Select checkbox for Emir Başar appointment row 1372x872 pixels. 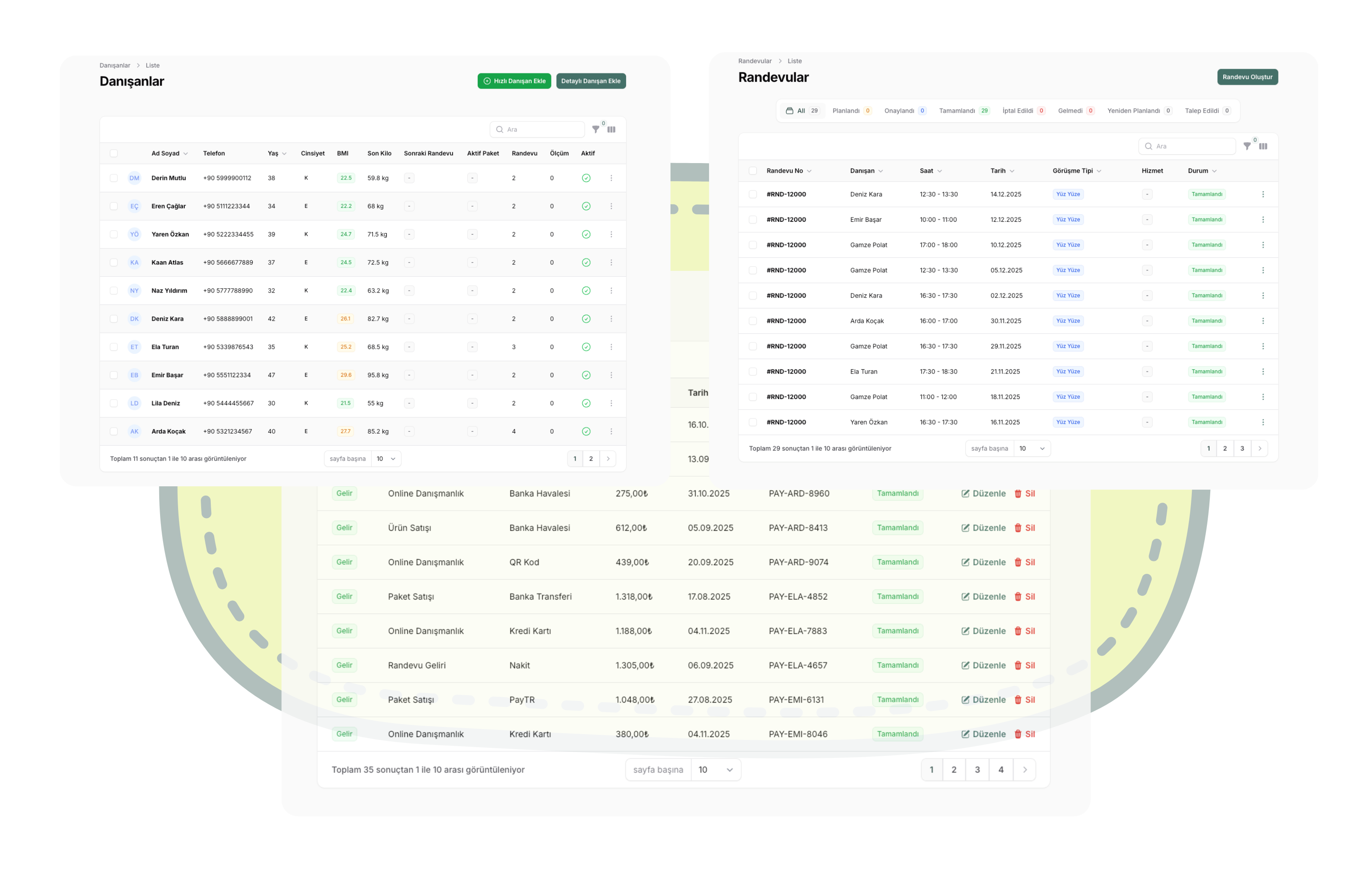(753, 219)
